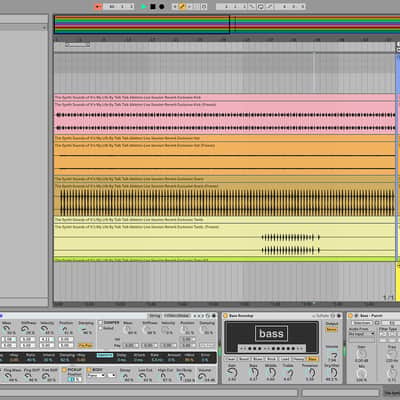Switch to the String tab

point(155,316)
